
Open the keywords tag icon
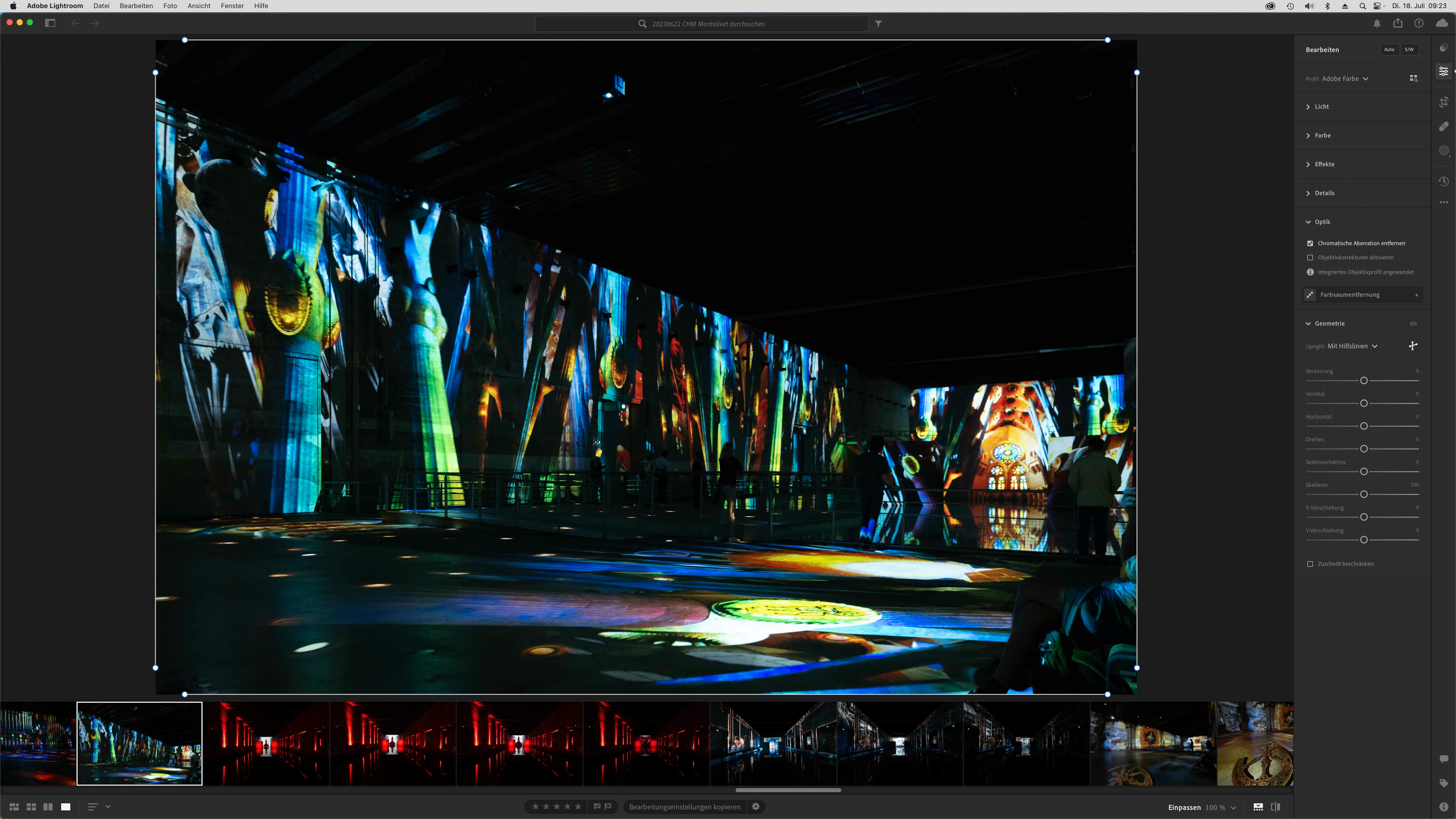(x=1444, y=783)
